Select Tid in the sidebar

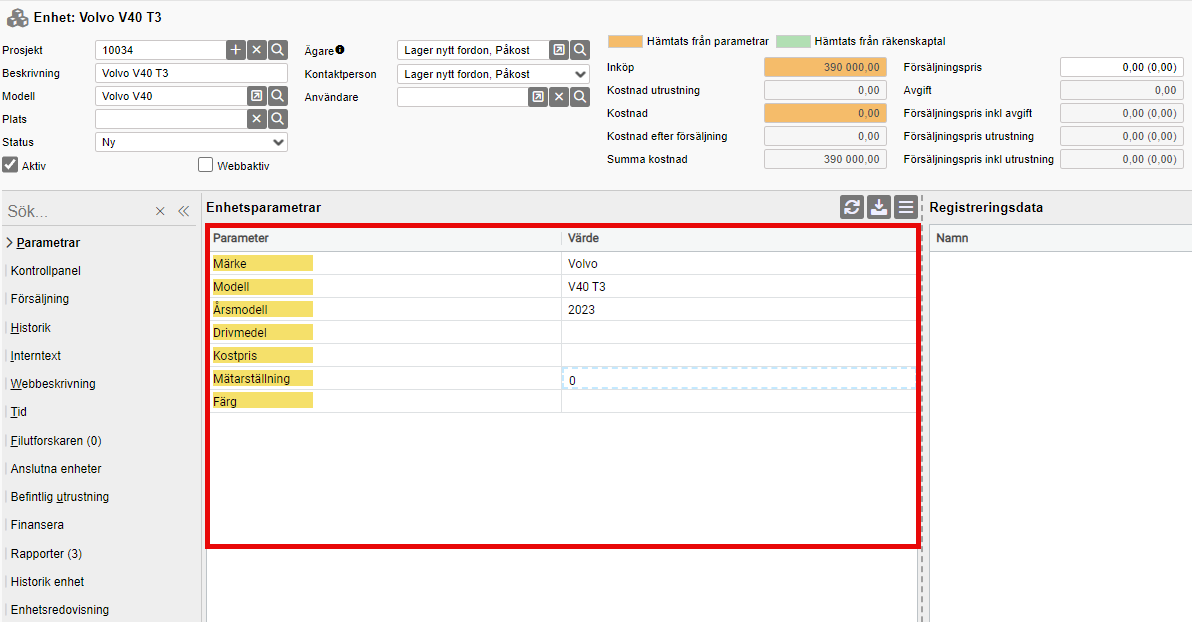click(18, 412)
